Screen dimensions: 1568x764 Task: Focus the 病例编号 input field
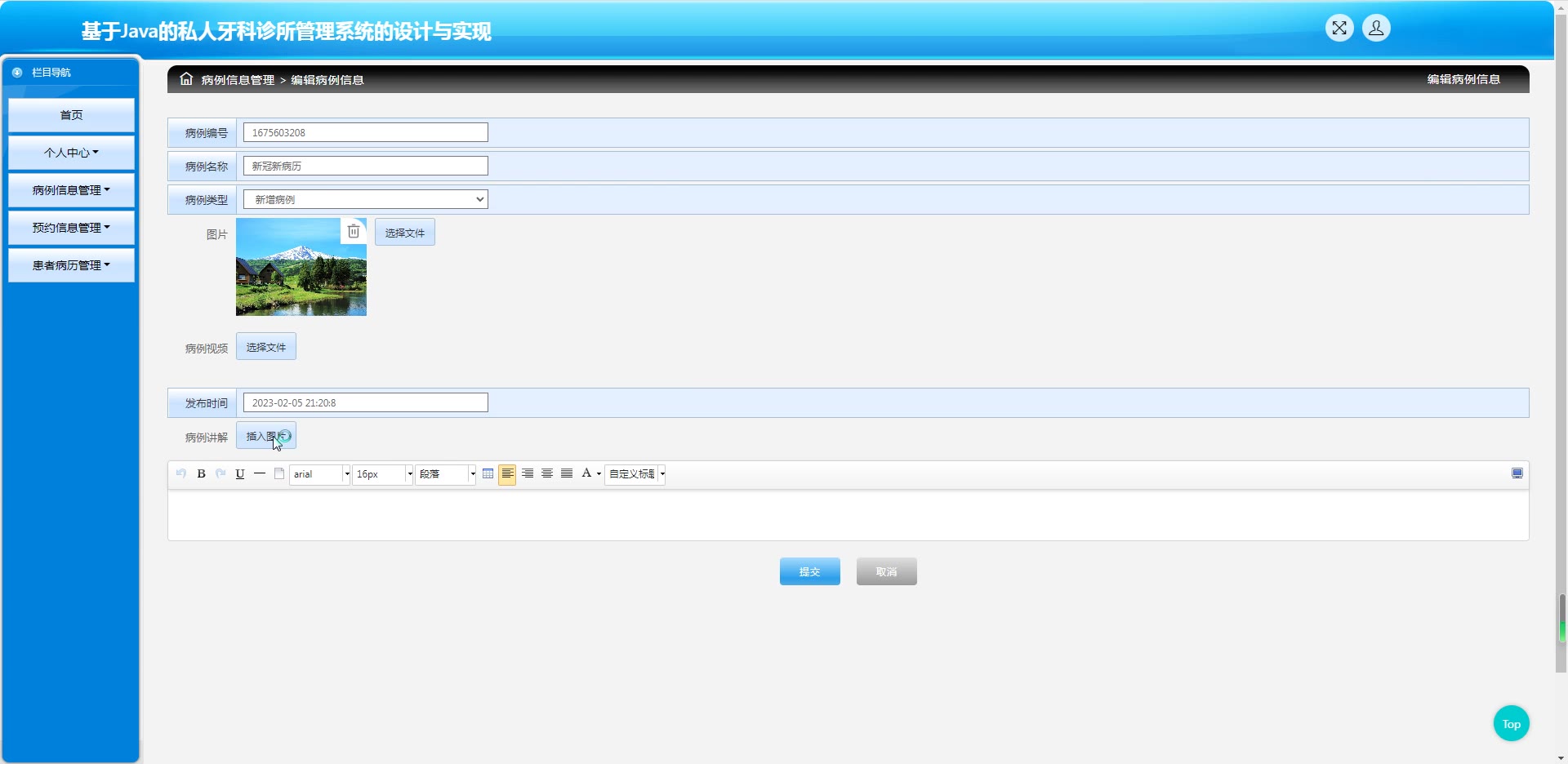(x=366, y=132)
